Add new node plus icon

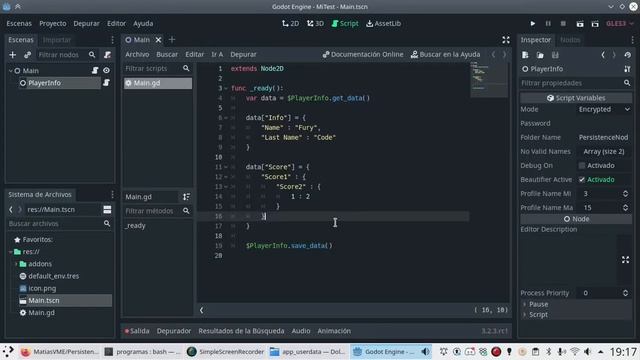pos(13,55)
